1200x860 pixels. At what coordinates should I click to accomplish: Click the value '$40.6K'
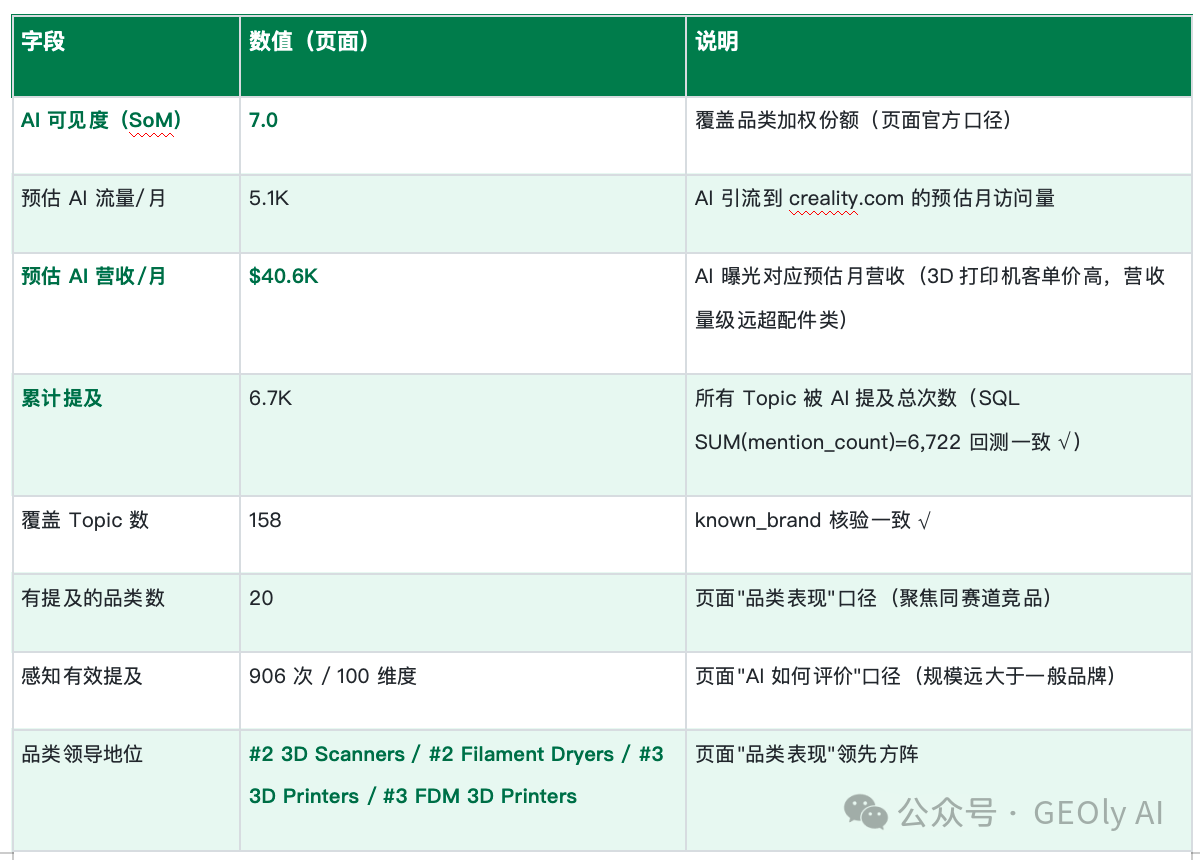click(283, 276)
